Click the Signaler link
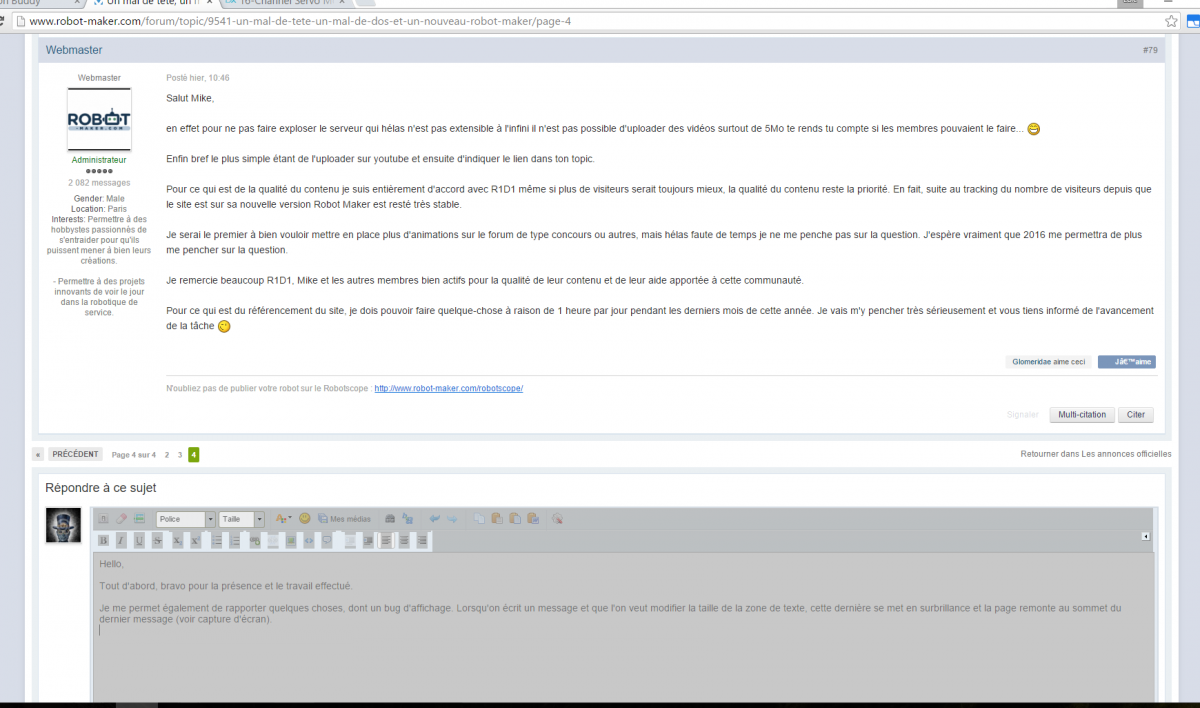 [1022, 414]
